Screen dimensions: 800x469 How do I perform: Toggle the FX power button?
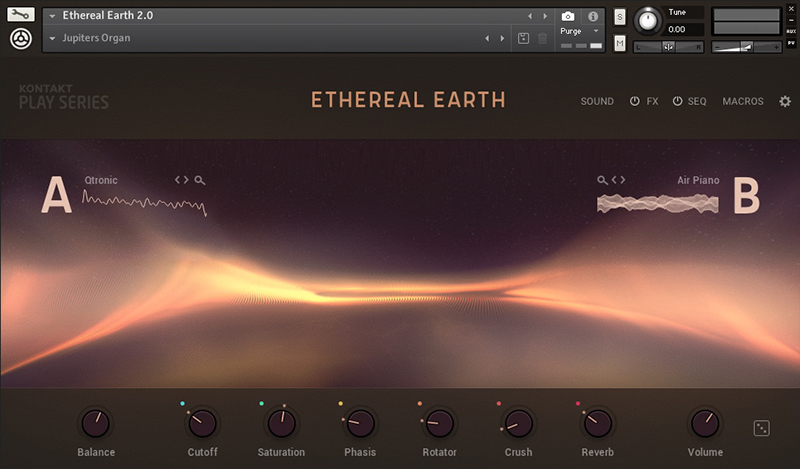tap(634, 101)
